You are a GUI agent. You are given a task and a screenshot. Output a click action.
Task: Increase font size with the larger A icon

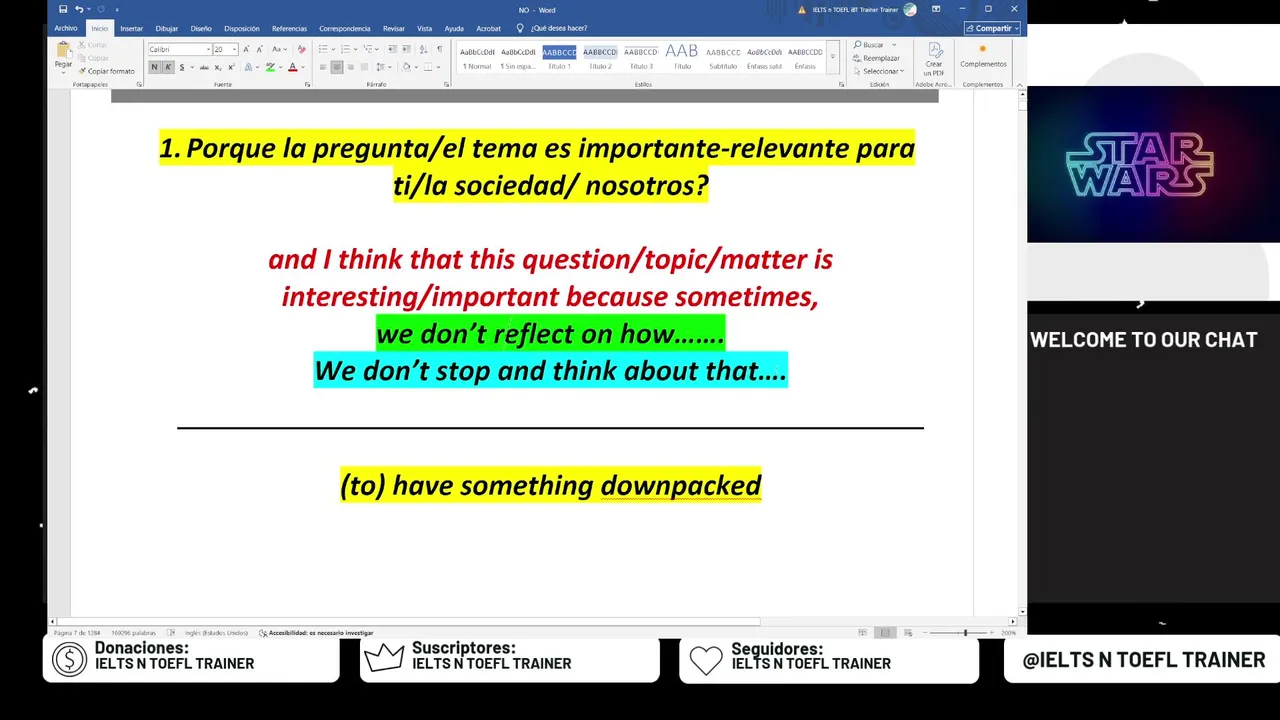pyautogui.click(x=247, y=49)
